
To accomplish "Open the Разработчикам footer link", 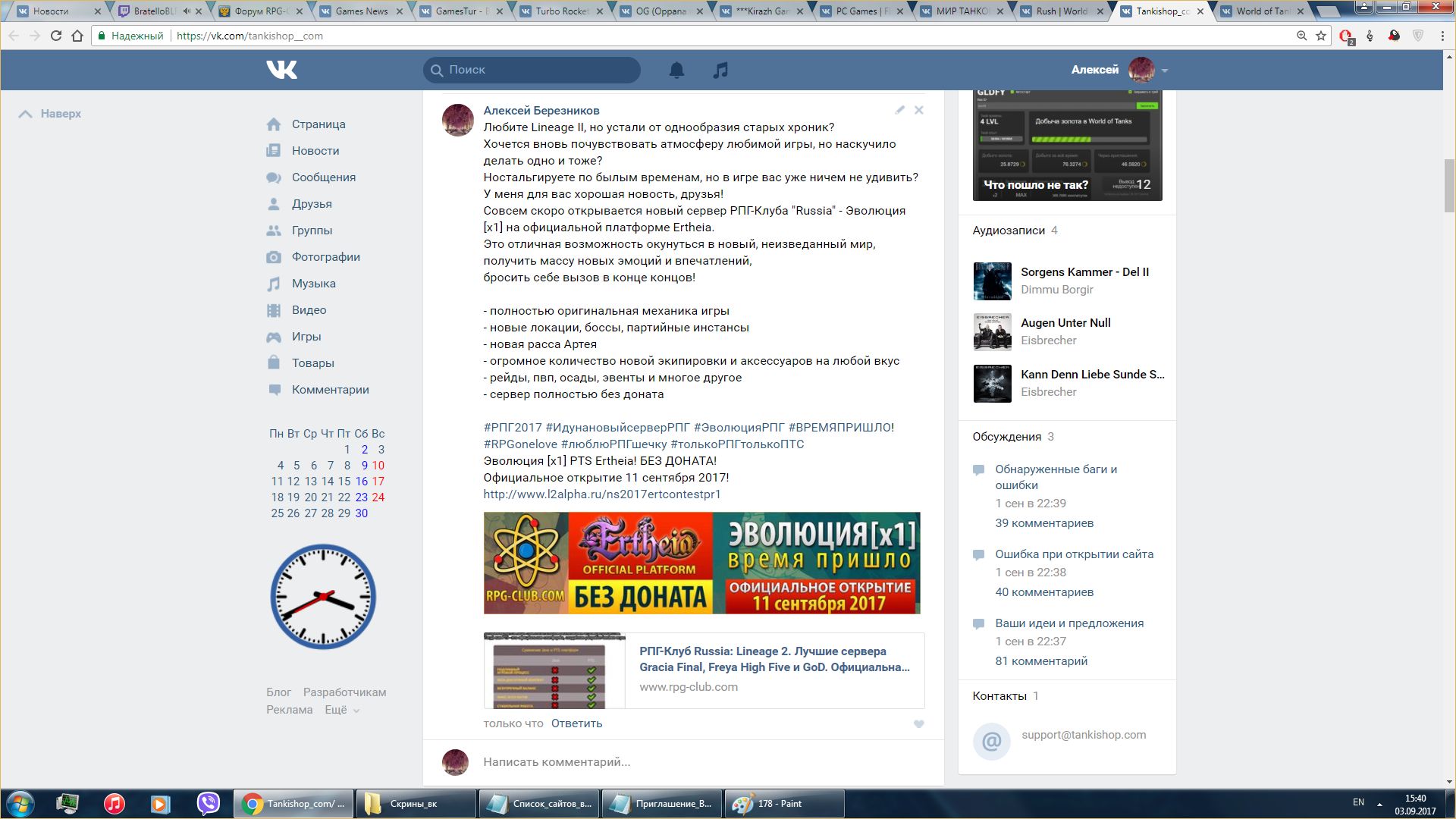I will pyautogui.click(x=344, y=692).
